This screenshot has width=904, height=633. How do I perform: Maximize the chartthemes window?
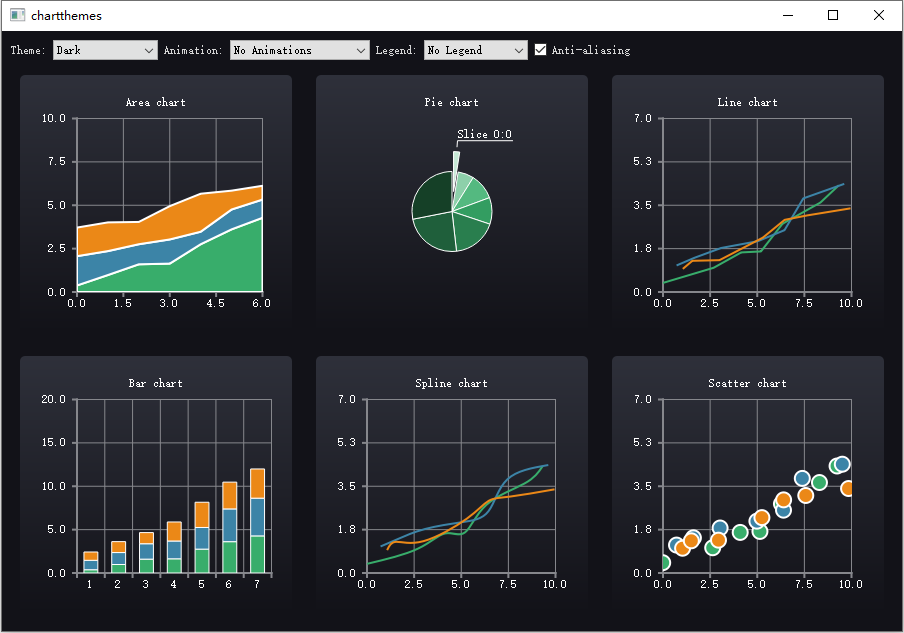pos(833,16)
